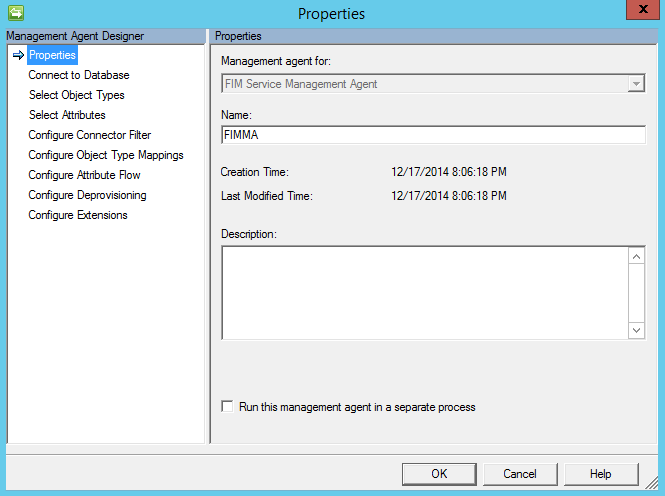Click the Cancel button
665x496 pixels.
pyautogui.click(x=520, y=474)
